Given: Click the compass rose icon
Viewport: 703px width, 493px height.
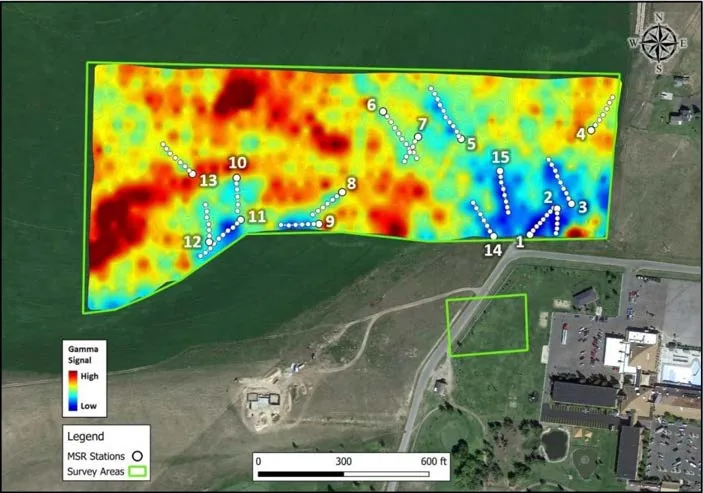Looking at the screenshot, I should (x=658, y=43).
